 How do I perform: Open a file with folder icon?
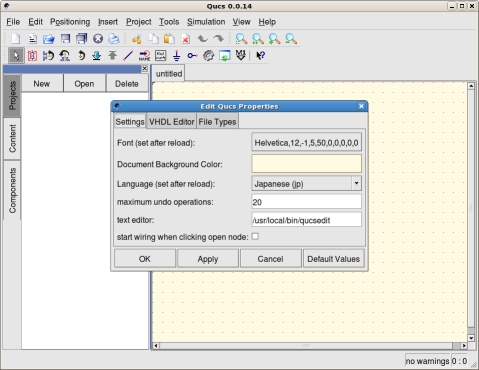pos(49,39)
